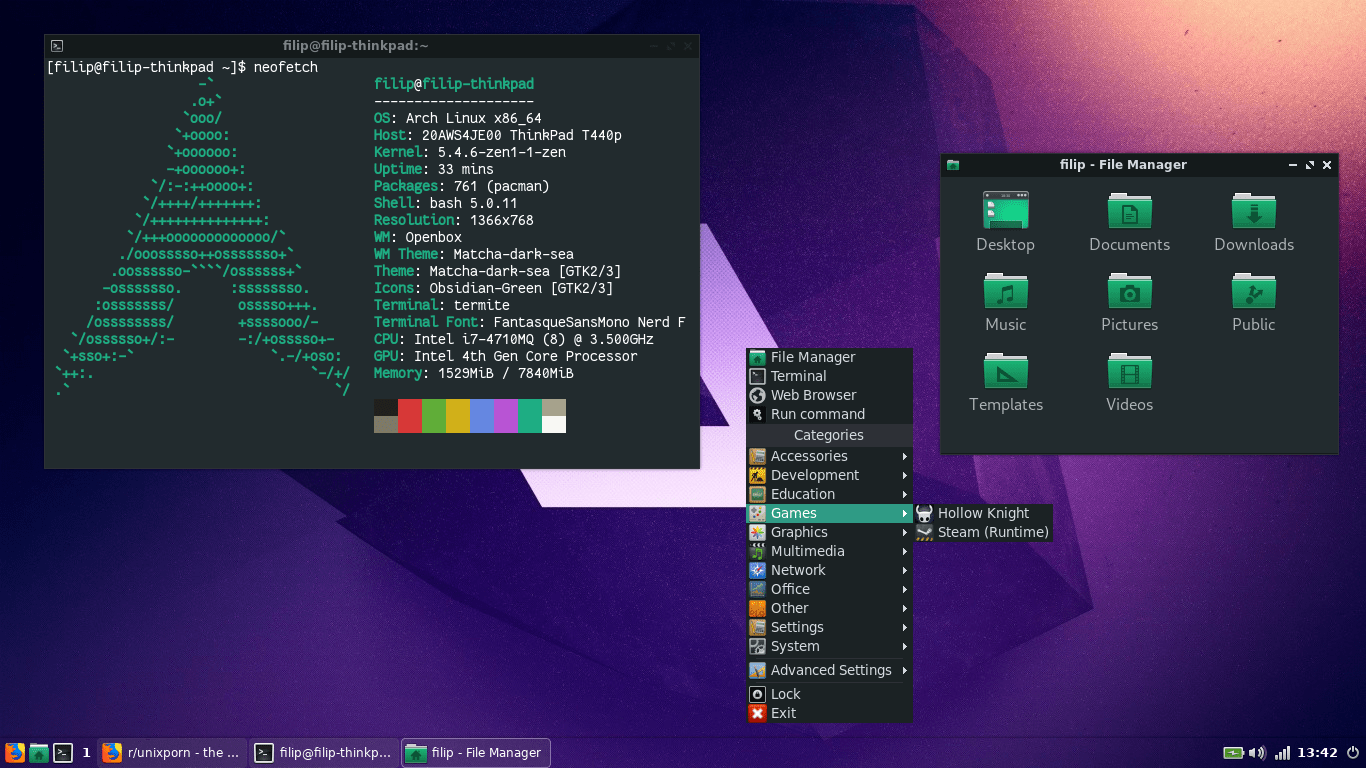Click the terminal title 'filip@filip-thinkpad:~'
This screenshot has height=768, width=1366.
355,45
